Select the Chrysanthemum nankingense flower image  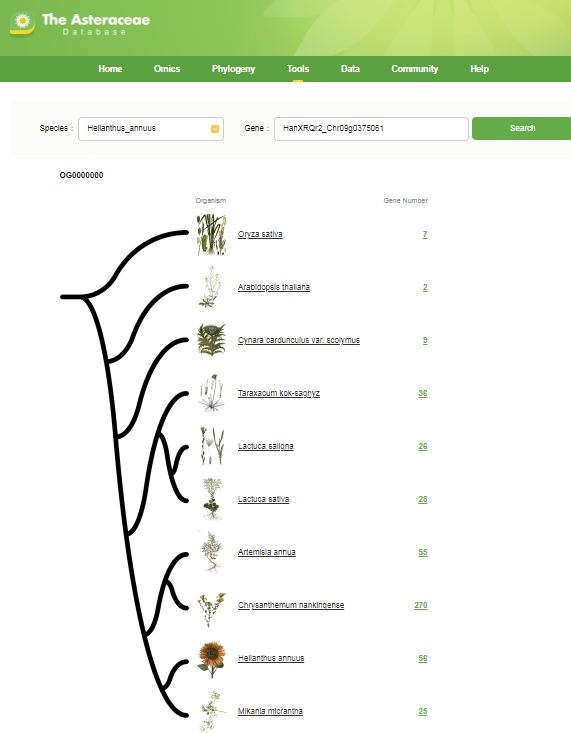pyautogui.click(x=211, y=607)
